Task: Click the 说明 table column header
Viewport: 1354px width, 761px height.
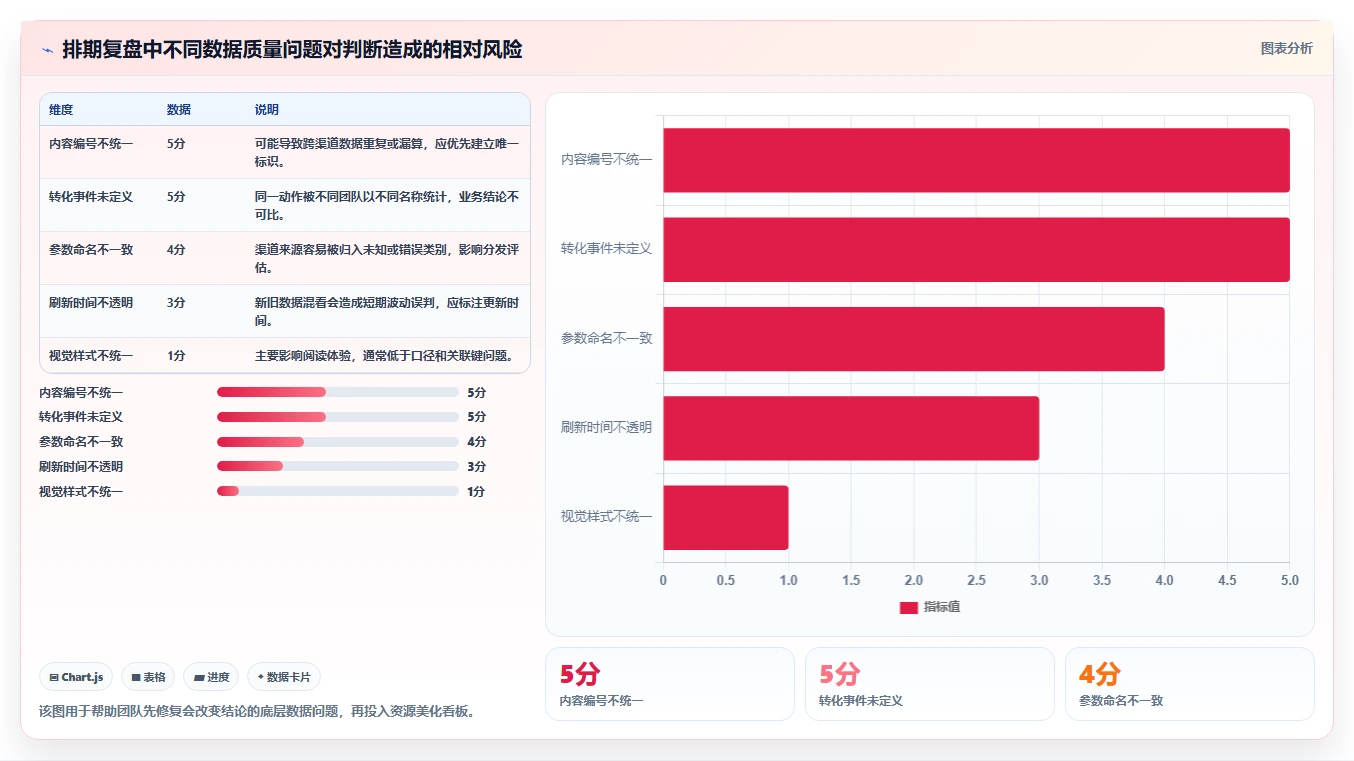Action: point(267,110)
